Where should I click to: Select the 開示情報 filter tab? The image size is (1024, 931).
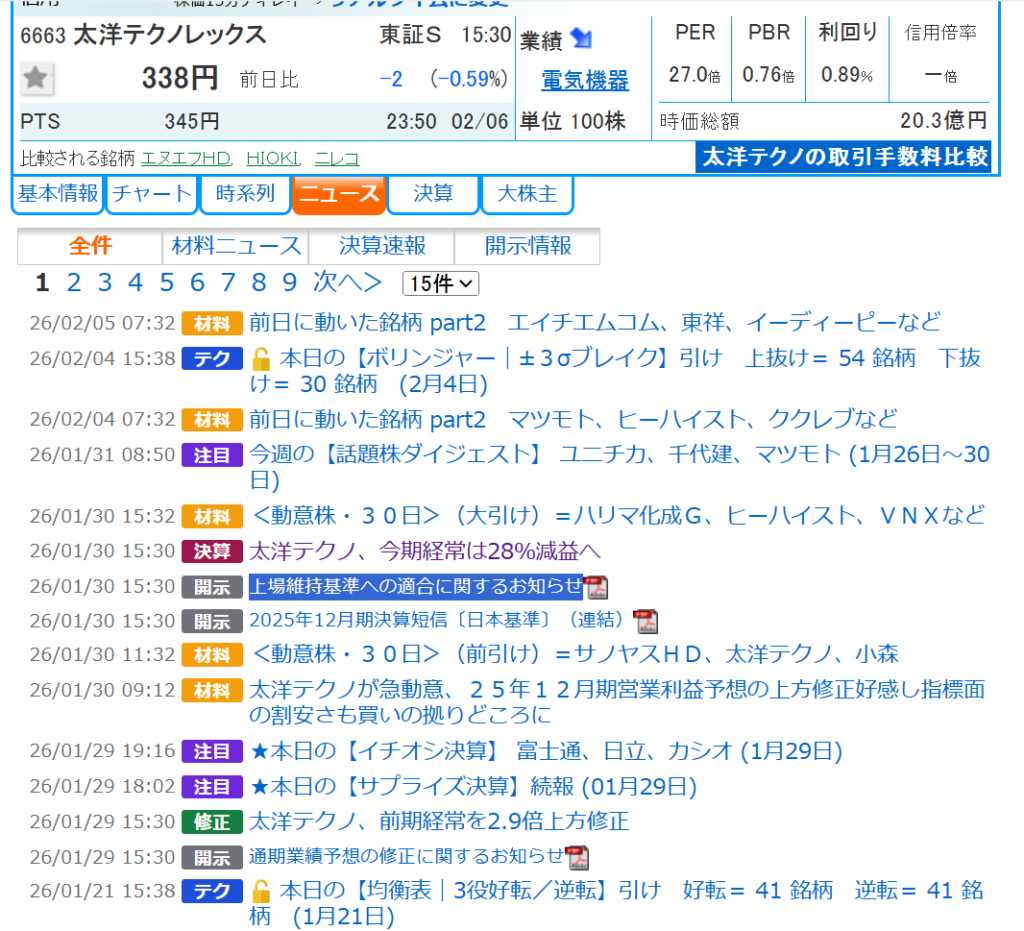coord(528,246)
